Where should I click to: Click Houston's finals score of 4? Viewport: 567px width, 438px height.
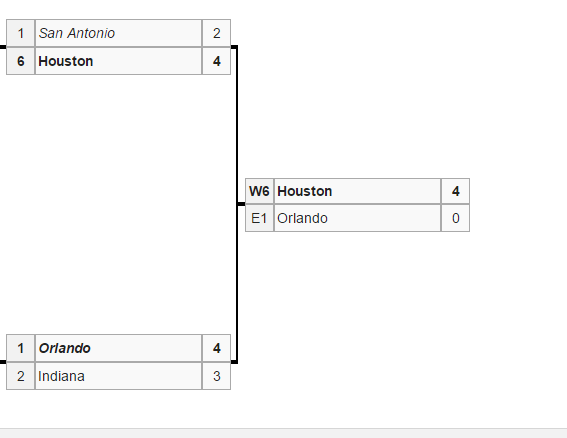point(456,191)
